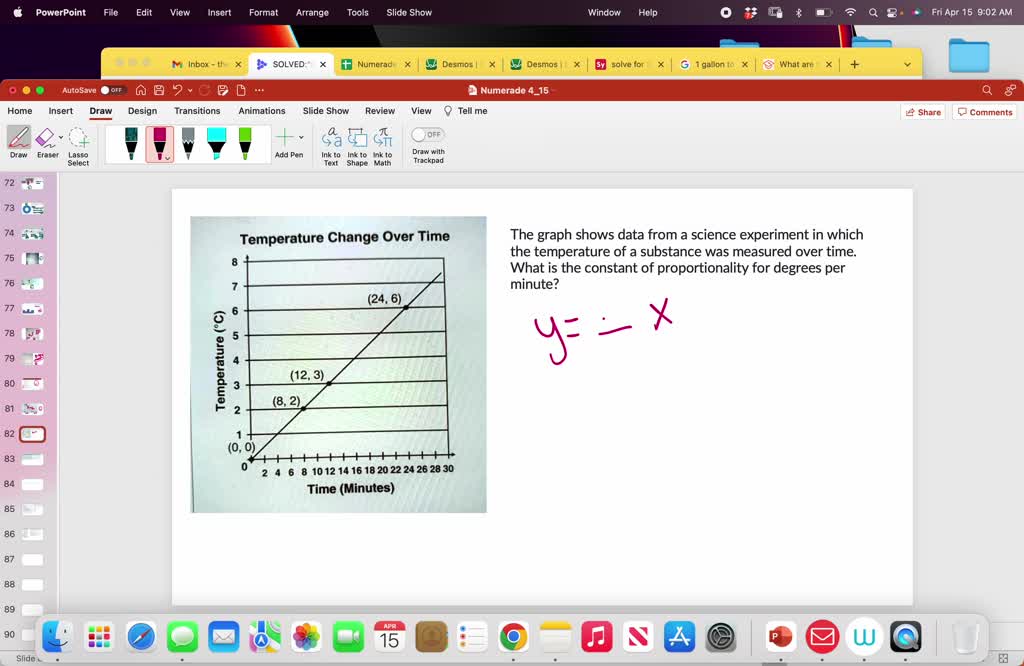The image size is (1024, 666).
Task: Click the Share button
Action: pyautogui.click(x=924, y=111)
